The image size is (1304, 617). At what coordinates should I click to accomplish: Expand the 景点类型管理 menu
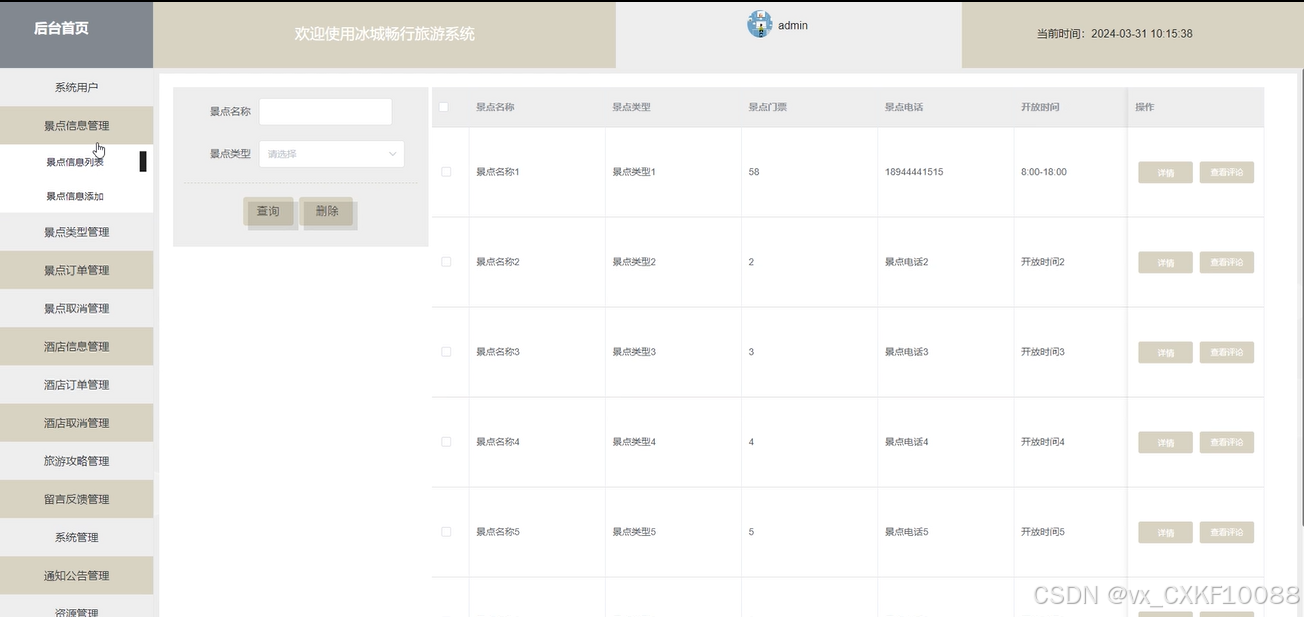click(77, 232)
